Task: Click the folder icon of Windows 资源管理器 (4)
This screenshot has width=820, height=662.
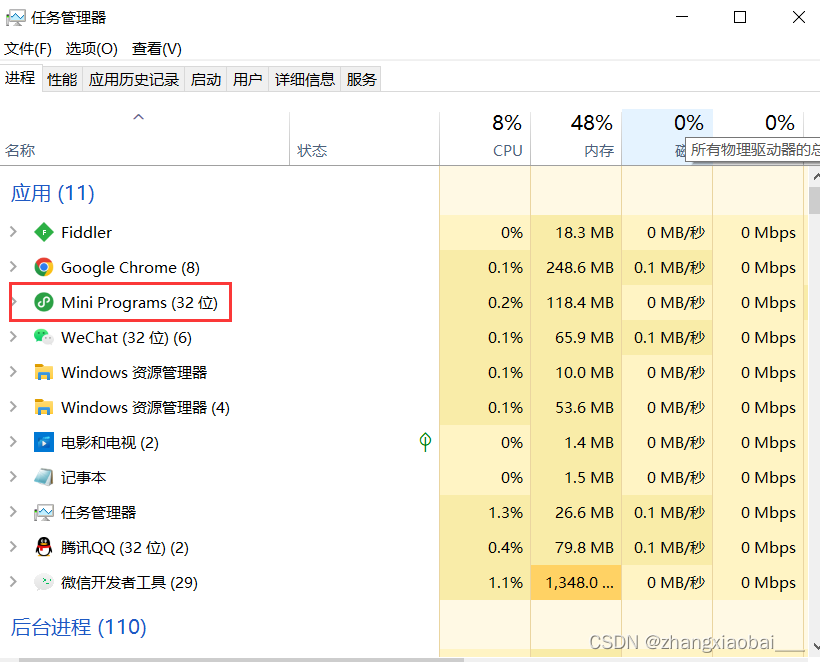Action: point(43,407)
